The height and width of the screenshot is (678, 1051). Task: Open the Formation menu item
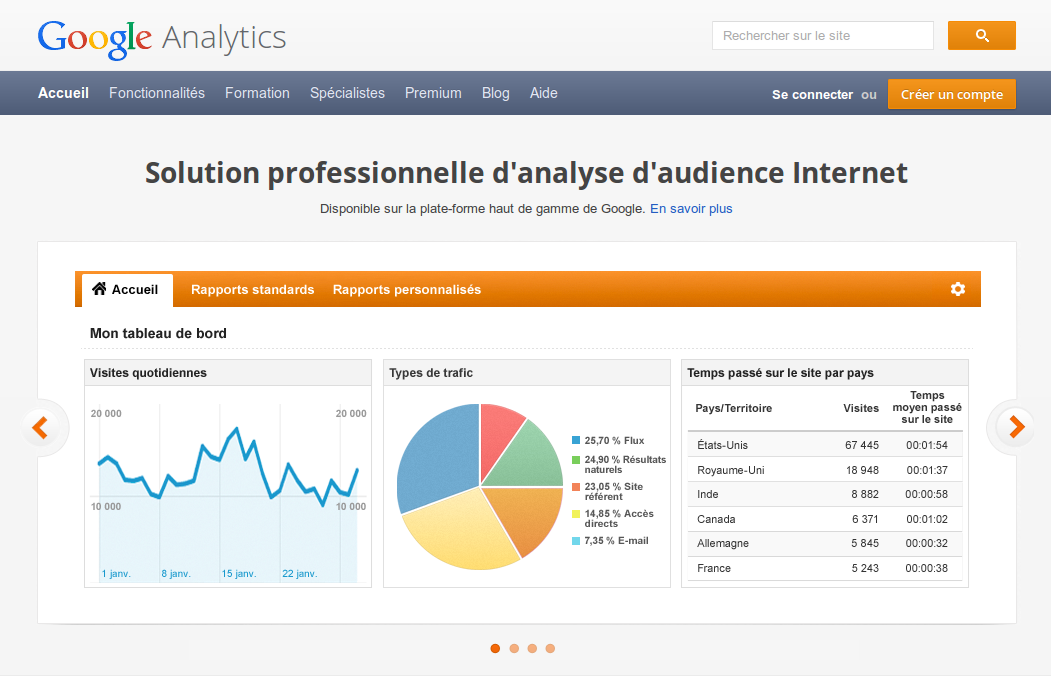point(257,93)
